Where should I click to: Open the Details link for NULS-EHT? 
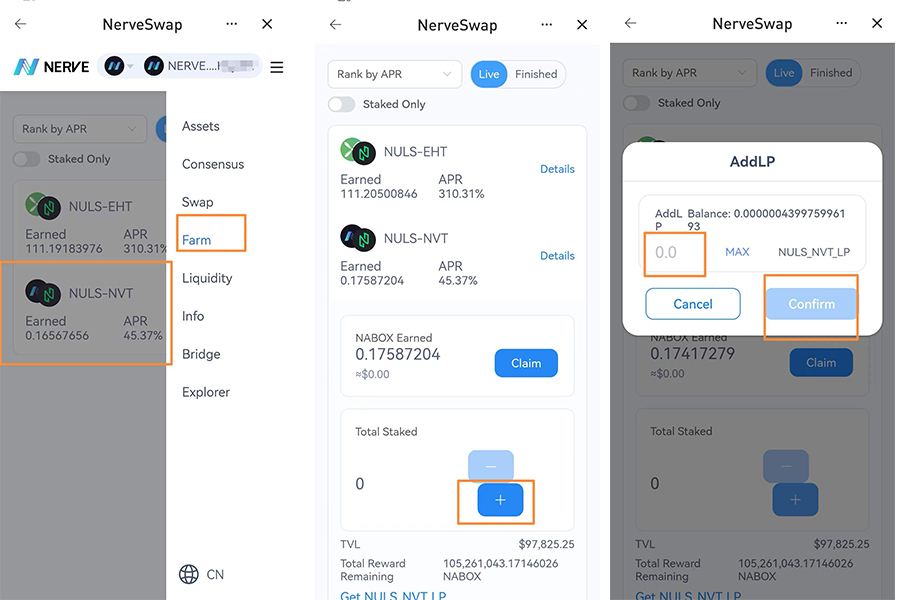coord(557,169)
